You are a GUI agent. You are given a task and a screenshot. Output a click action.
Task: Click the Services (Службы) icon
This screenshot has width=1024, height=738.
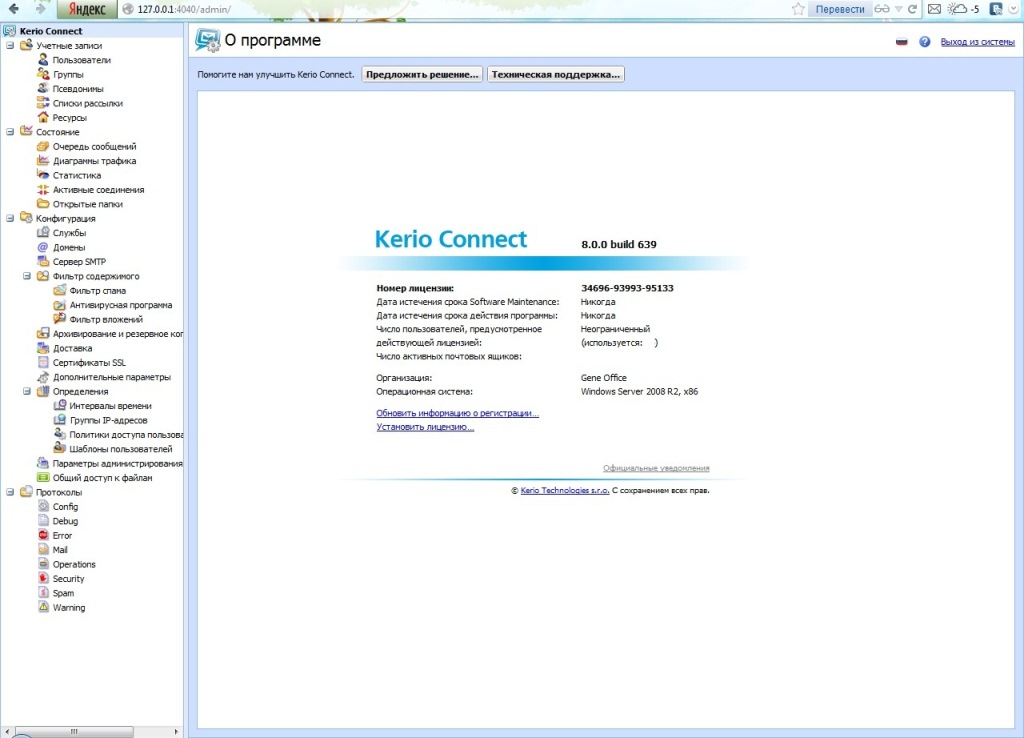point(43,233)
